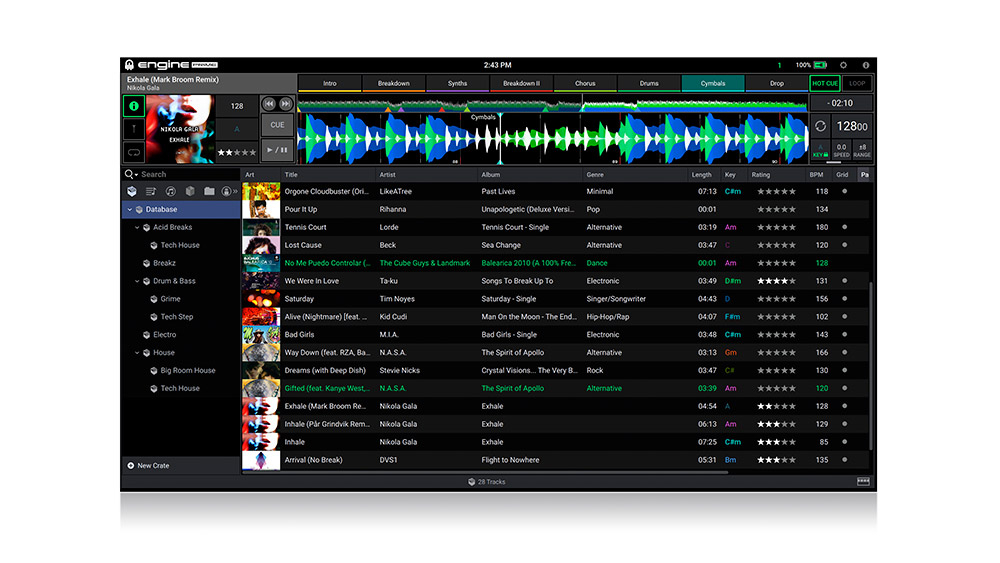The width and height of the screenshot is (1000, 563).
Task: Toggle grid dot for Tennis Court row
Action: pos(844,228)
